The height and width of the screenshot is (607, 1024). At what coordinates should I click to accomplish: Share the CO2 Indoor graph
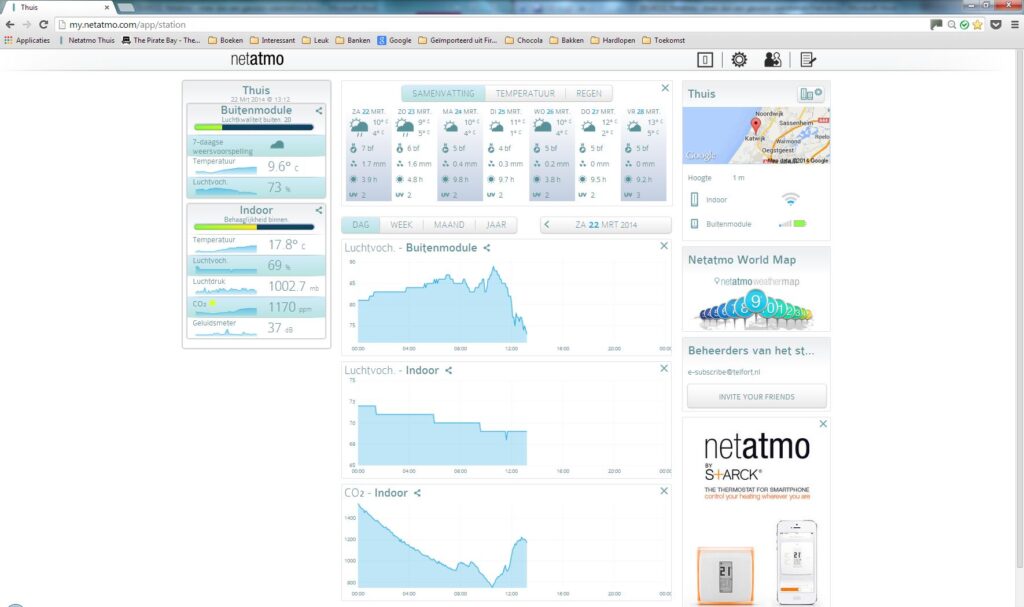[x=417, y=493]
